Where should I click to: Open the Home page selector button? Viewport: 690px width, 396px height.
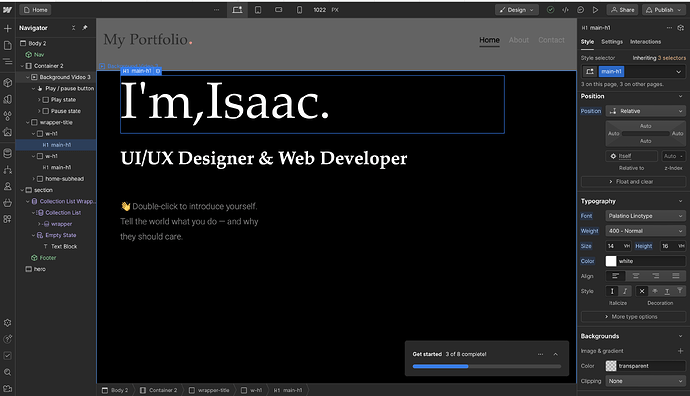(35, 10)
